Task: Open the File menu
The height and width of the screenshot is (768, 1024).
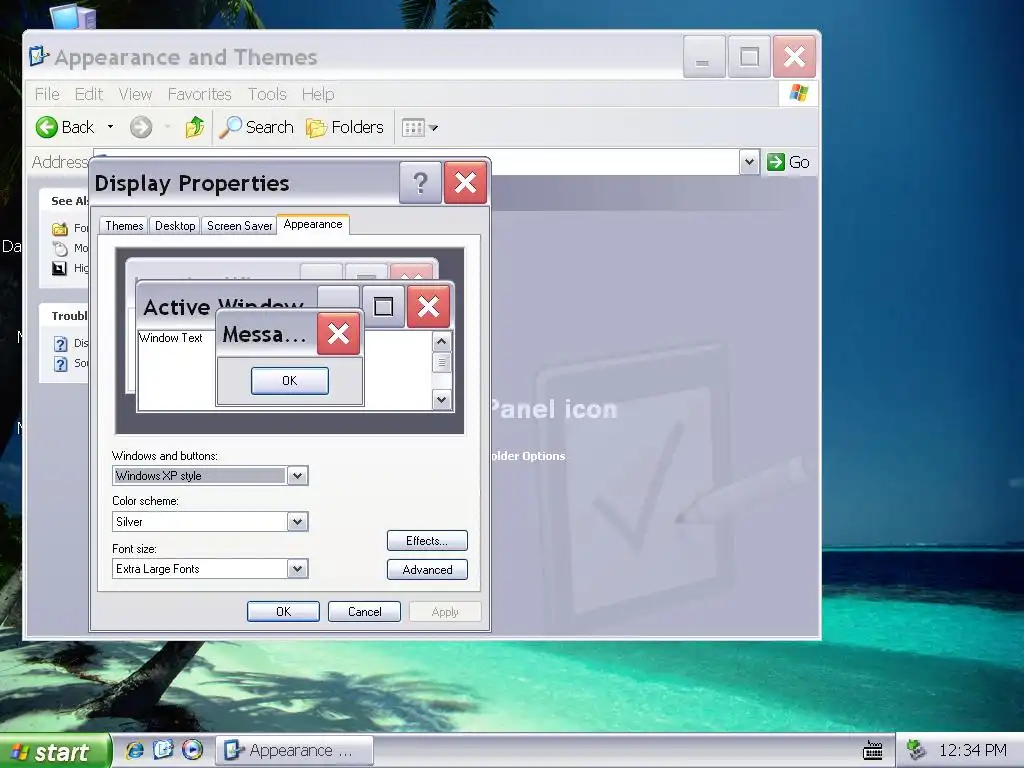Action: tap(47, 94)
